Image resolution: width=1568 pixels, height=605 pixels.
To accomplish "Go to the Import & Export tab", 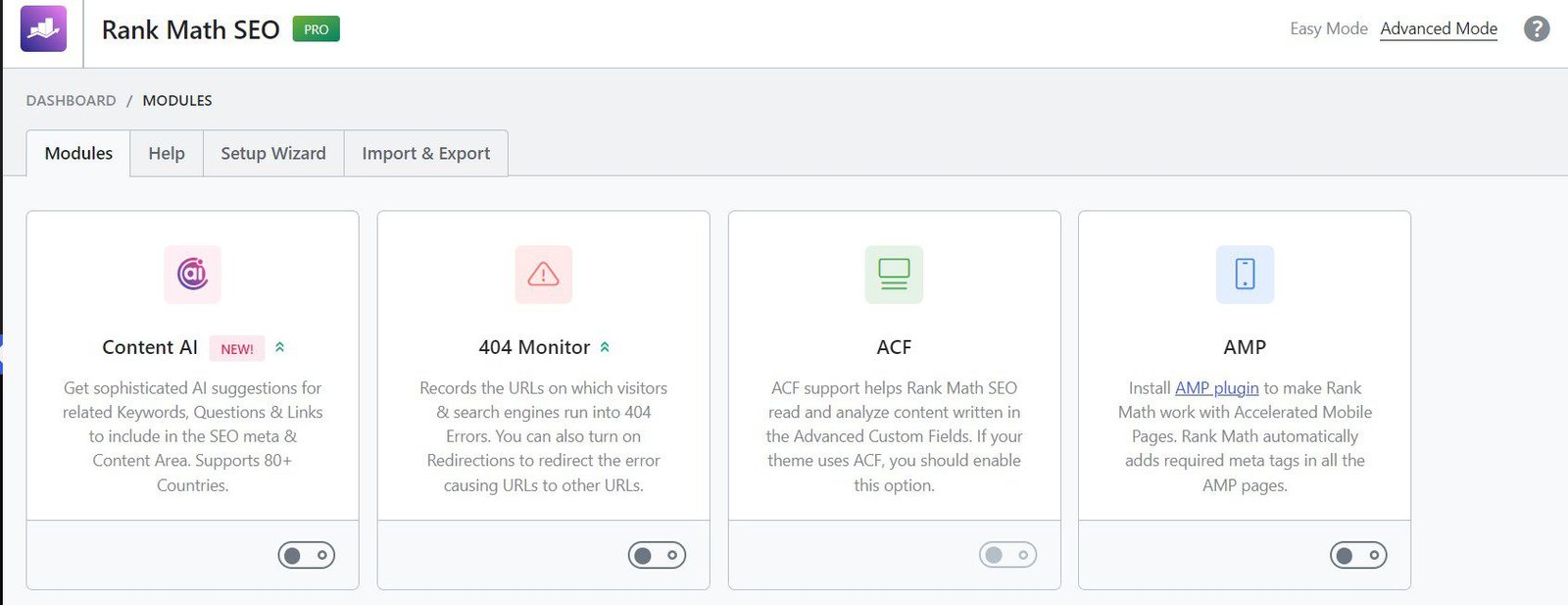I will point(425,153).
